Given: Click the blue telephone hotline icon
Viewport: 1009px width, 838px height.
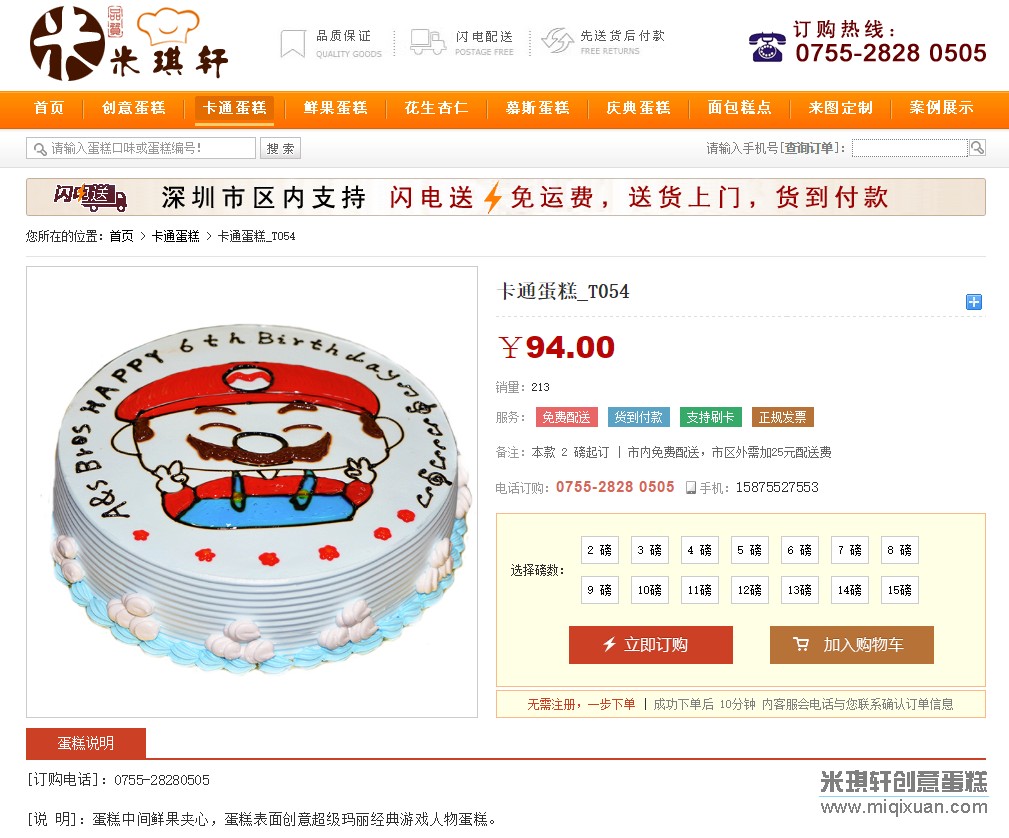Looking at the screenshot, I should (767, 47).
